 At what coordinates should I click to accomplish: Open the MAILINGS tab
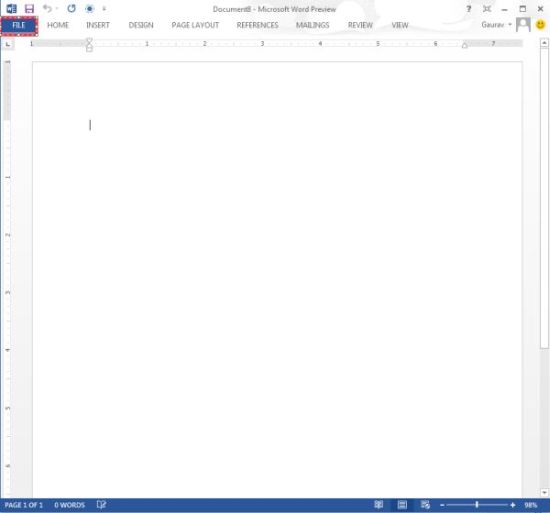click(x=313, y=25)
